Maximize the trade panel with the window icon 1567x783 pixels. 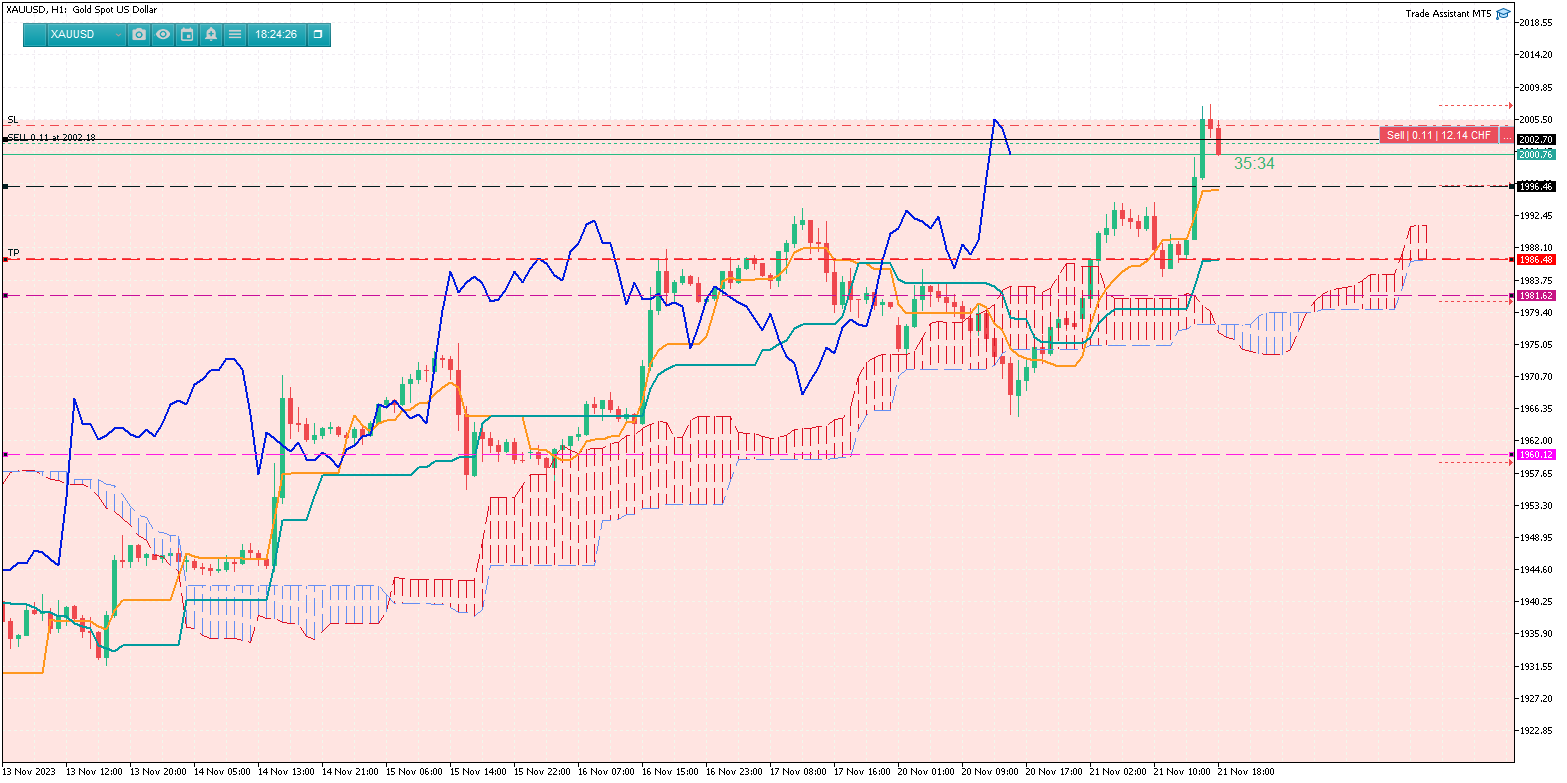318,34
